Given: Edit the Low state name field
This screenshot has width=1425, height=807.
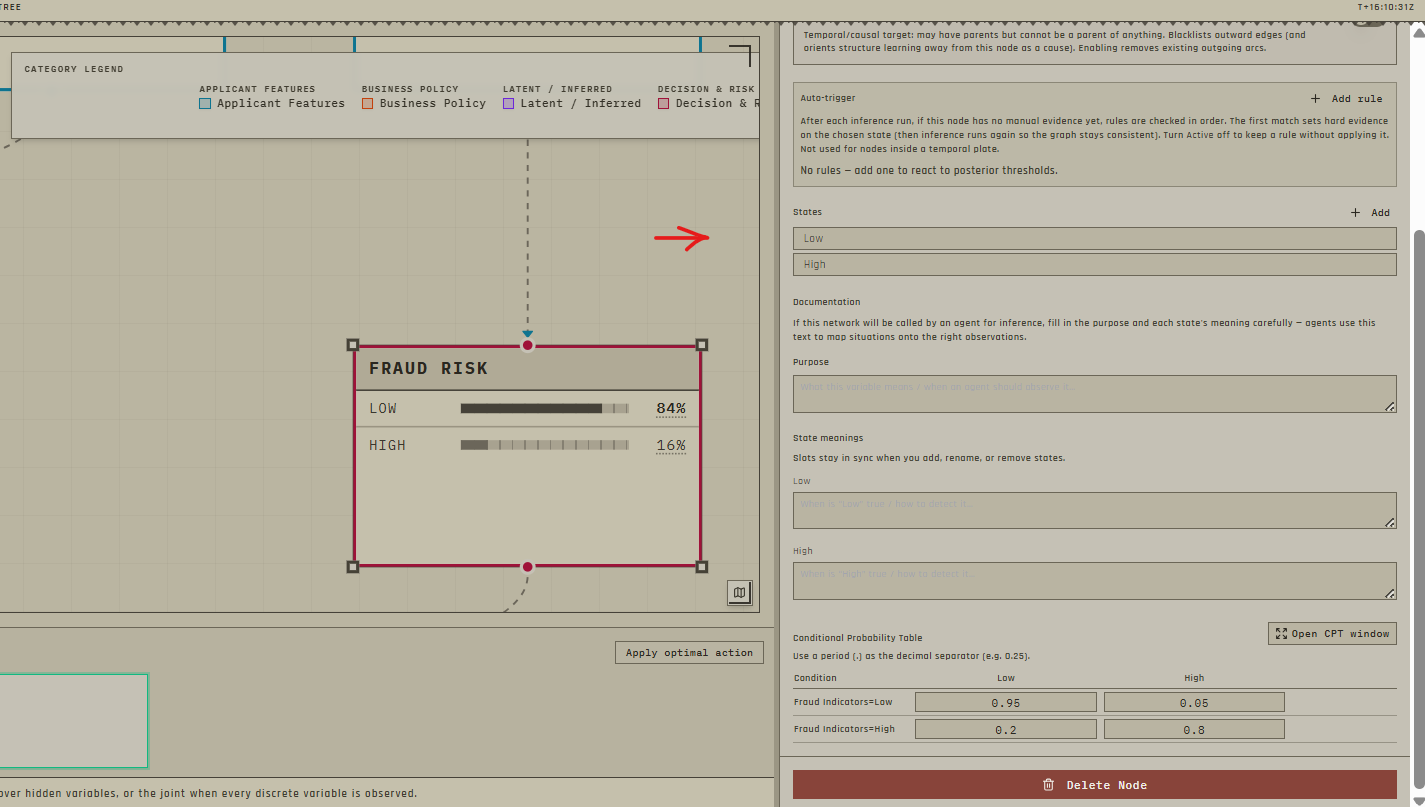Looking at the screenshot, I should 1094,238.
